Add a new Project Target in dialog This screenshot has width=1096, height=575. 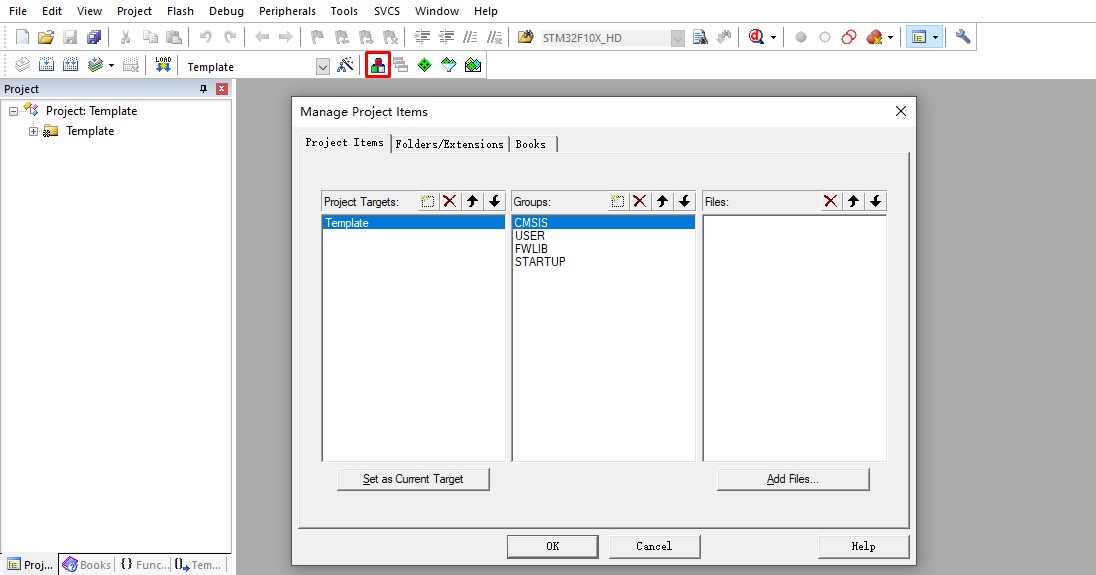coord(427,201)
